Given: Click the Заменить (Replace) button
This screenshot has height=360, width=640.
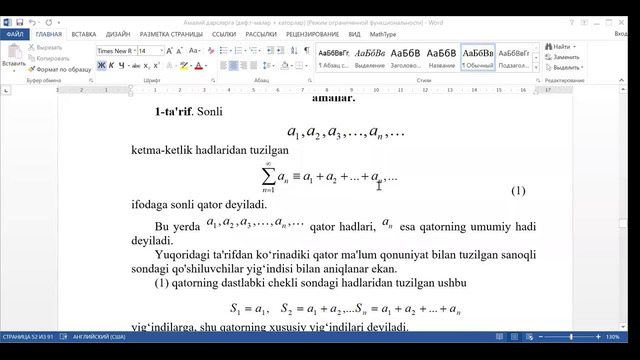Looking at the screenshot, I should pyautogui.click(x=562, y=57).
